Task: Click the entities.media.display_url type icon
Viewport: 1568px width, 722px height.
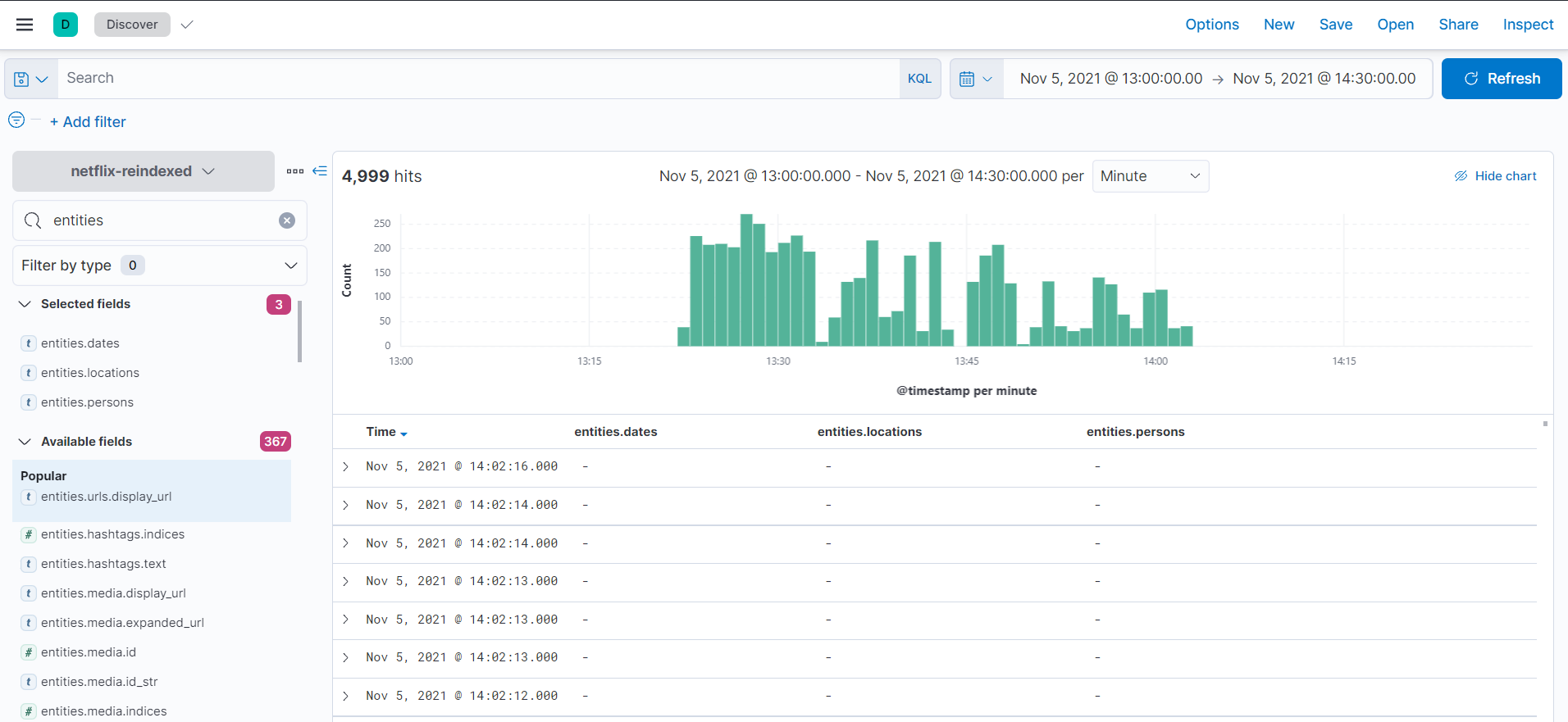Action: click(x=29, y=593)
